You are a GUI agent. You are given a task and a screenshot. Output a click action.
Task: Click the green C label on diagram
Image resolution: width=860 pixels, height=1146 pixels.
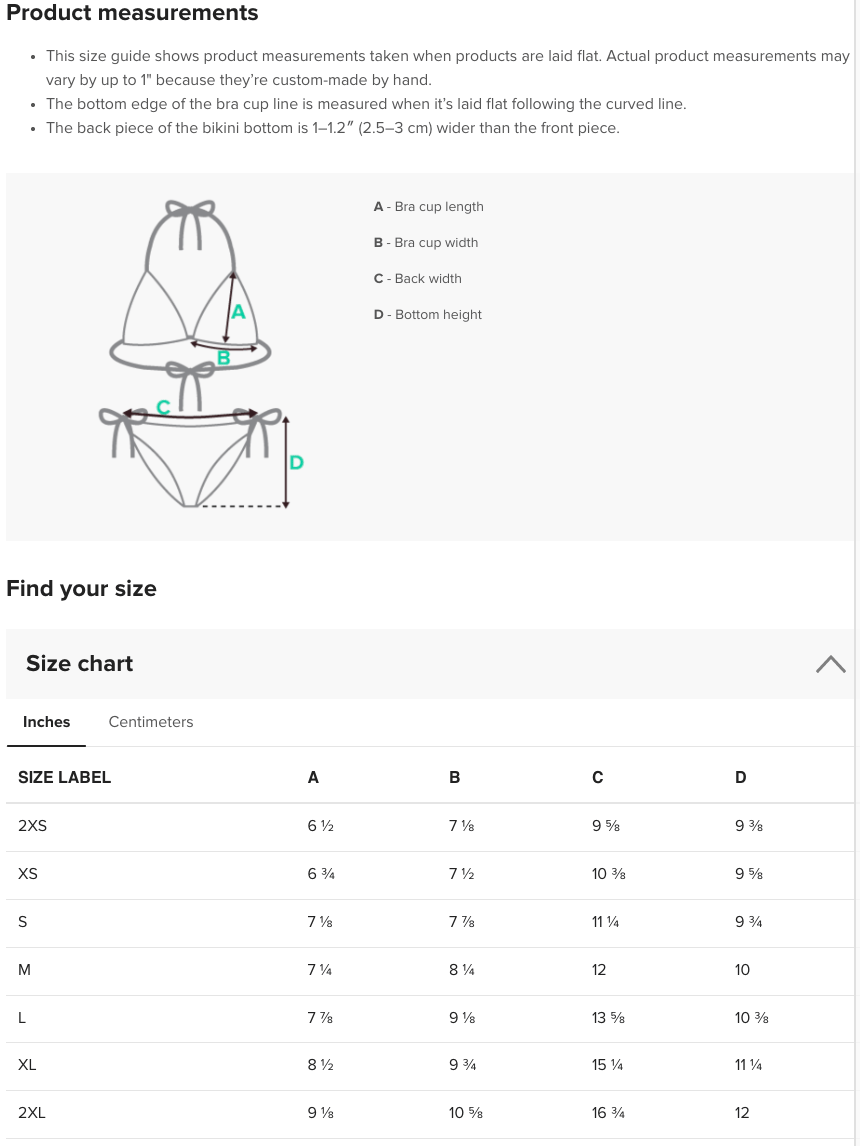pos(163,407)
